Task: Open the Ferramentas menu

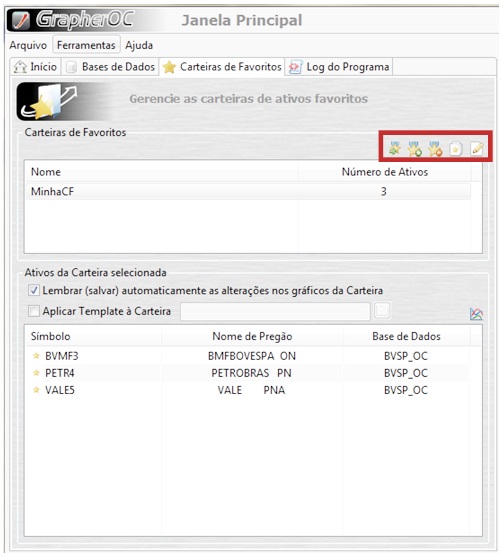Action: pos(86,45)
